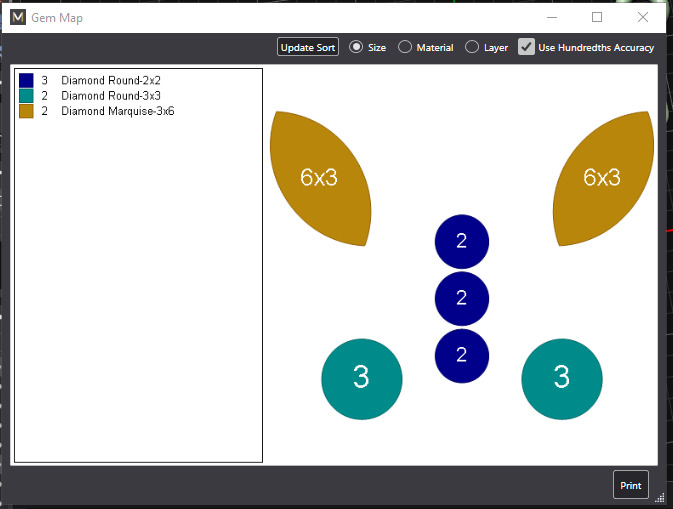The image size is (673, 509).
Task: Click the window resize grip corner
Action: pyautogui.click(x=660, y=498)
